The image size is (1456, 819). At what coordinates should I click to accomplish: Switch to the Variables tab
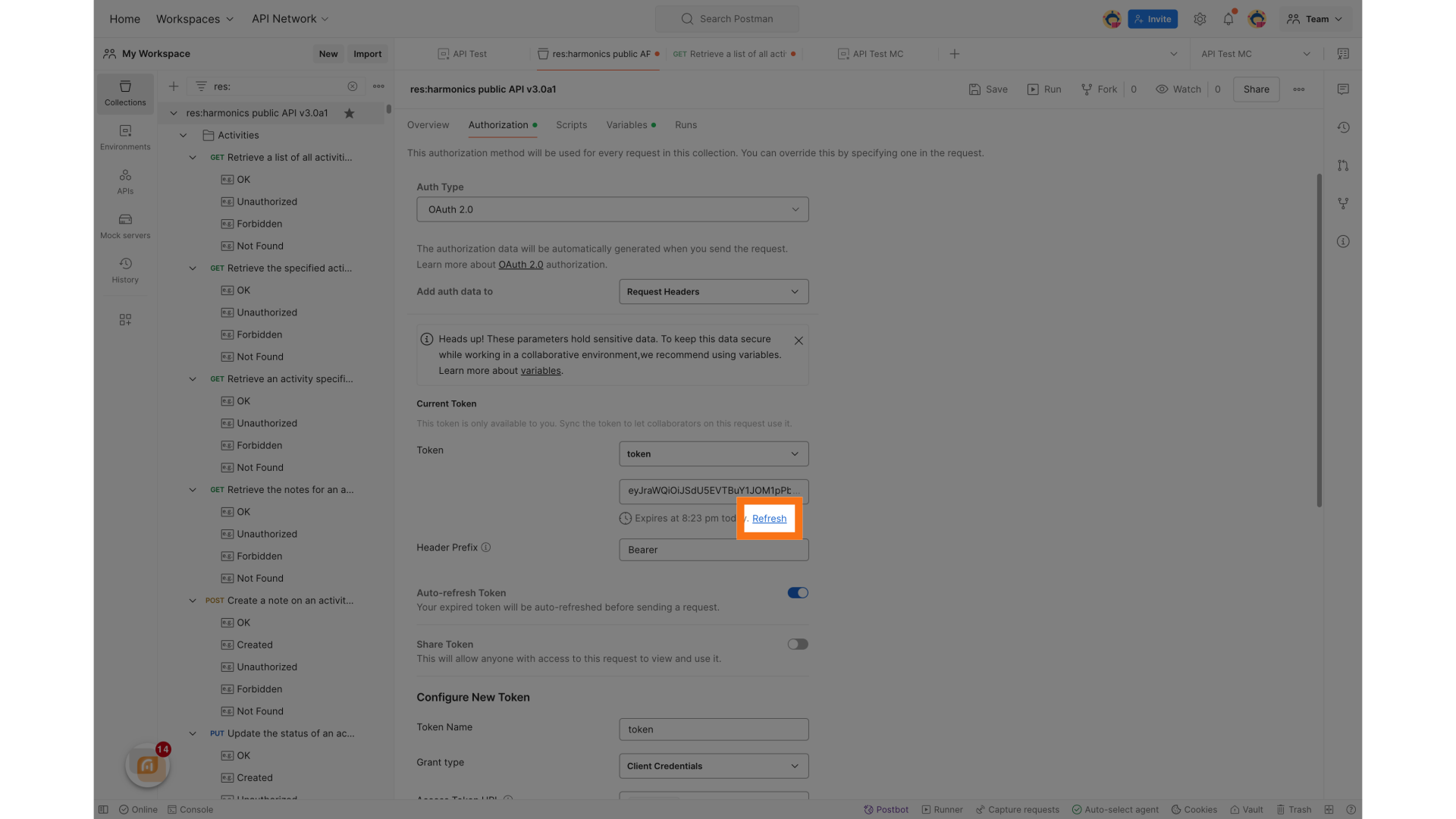(x=631, y=125)
